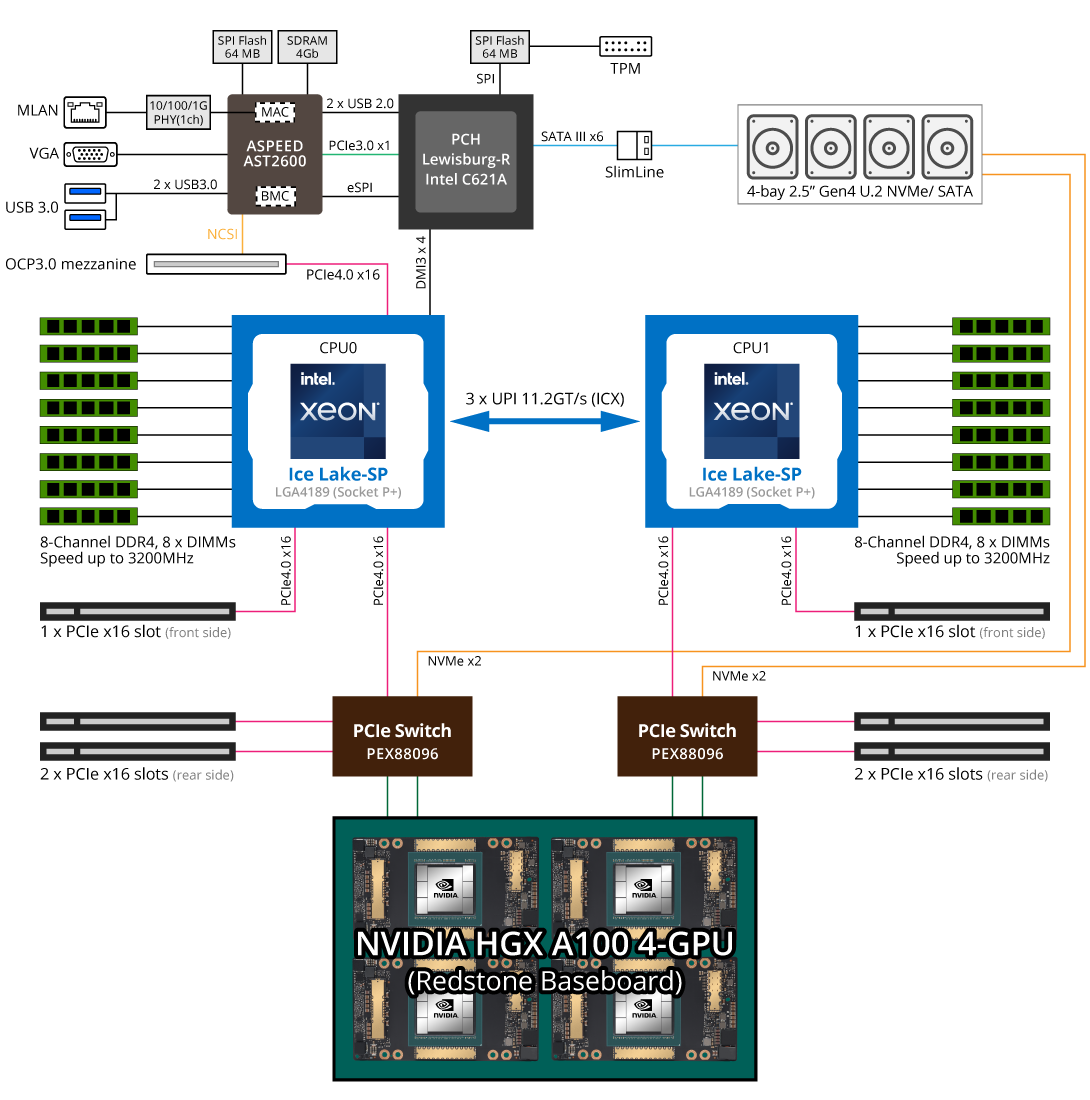Click the bottom DIMM module beside CPU1
The width and height of the screenshot is (1090, 1100).
1001,516
